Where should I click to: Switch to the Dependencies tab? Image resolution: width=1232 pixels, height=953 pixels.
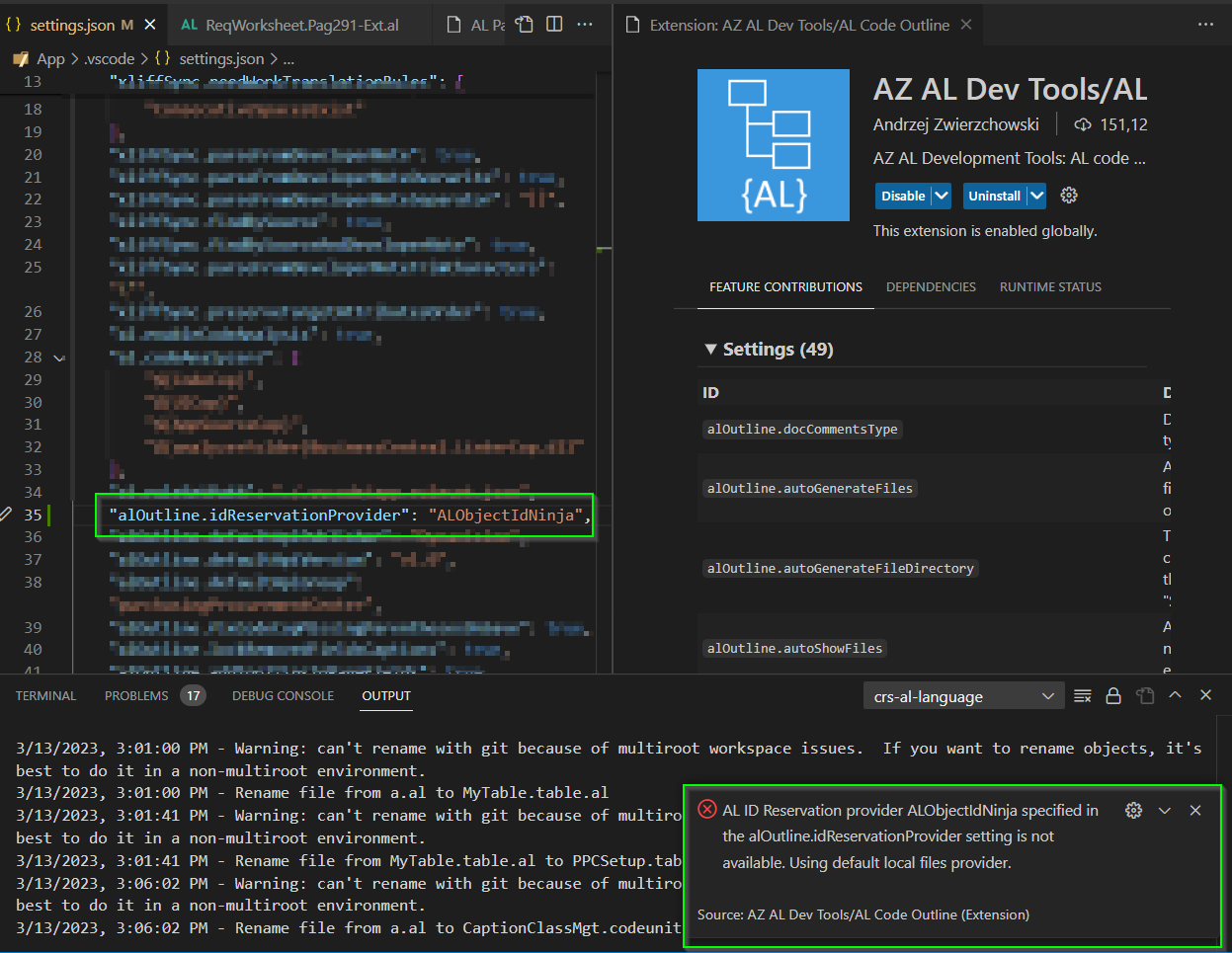(931, 286)
